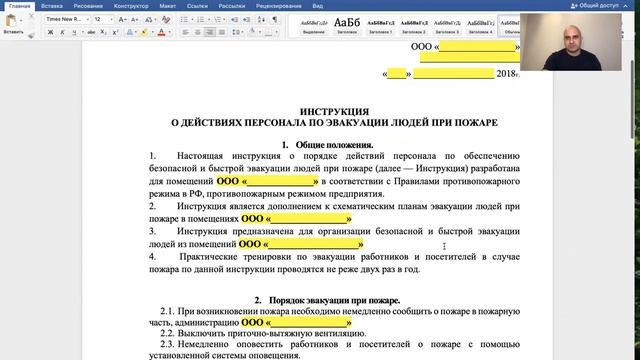Click the Increase Indent icon
The height and width of the screenshot is (360, 640).
247,20
